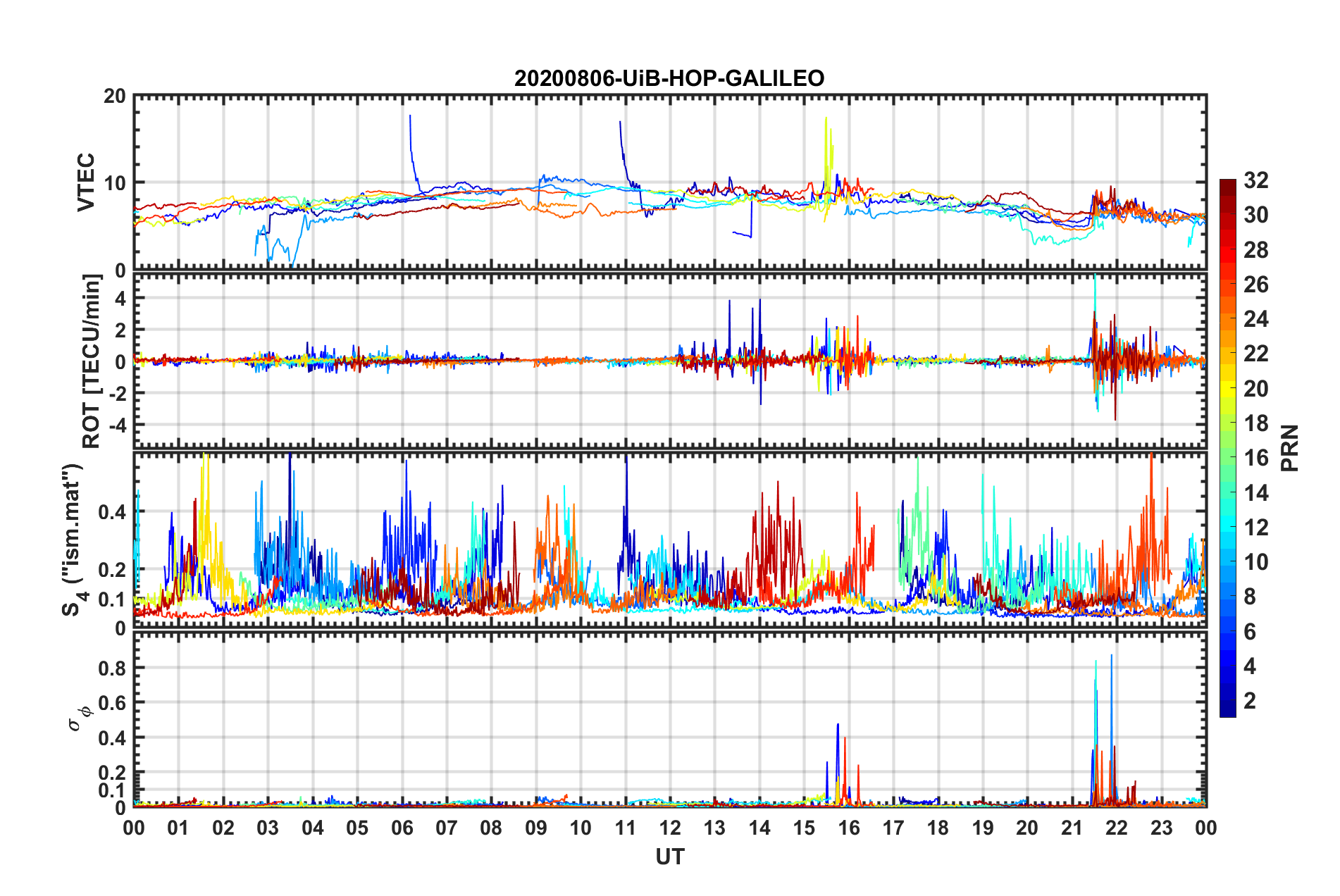Image resolution: width=1340 pixels, height=896 pixels.
Task: Click colorbar tick label 32
Action: 1256,180
